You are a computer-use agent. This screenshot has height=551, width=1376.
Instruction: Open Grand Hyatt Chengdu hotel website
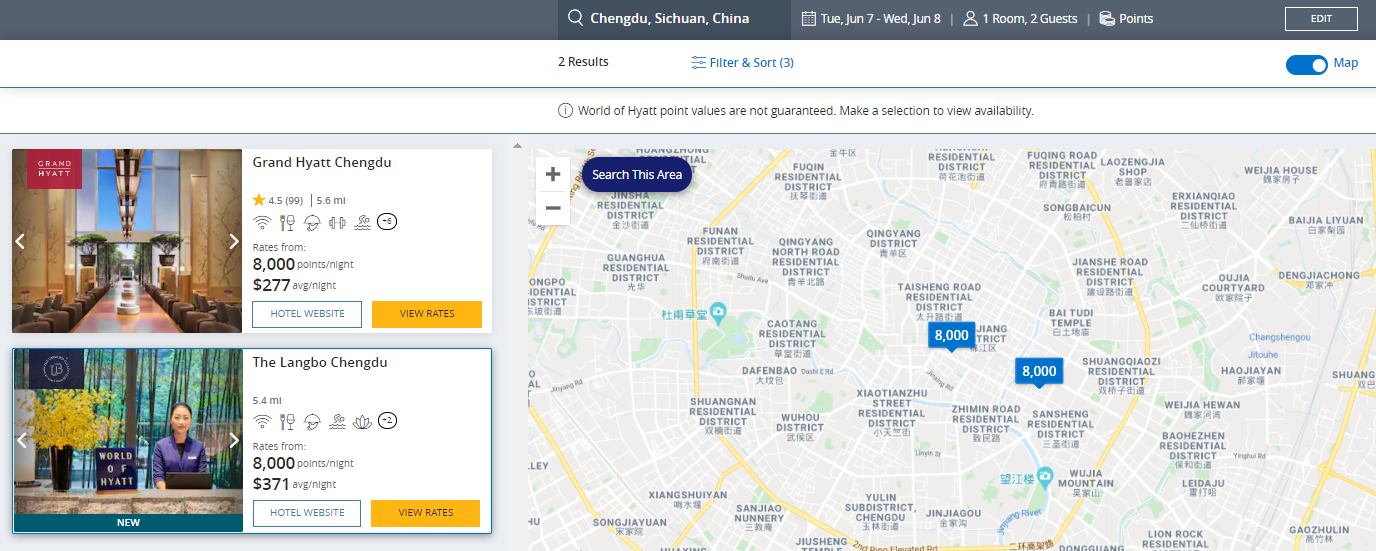pyautogui.click(x=307, y=314)
